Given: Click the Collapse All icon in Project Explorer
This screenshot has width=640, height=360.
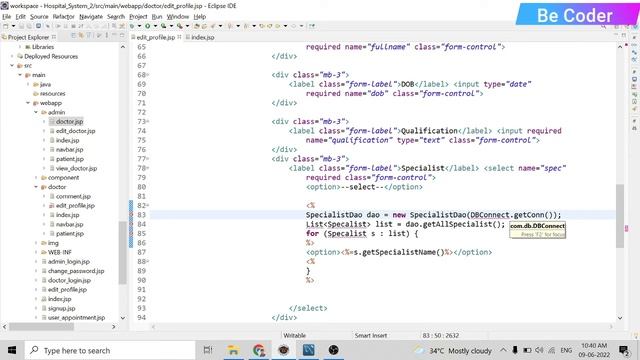Looking at the screenshot, I should 73,36.
